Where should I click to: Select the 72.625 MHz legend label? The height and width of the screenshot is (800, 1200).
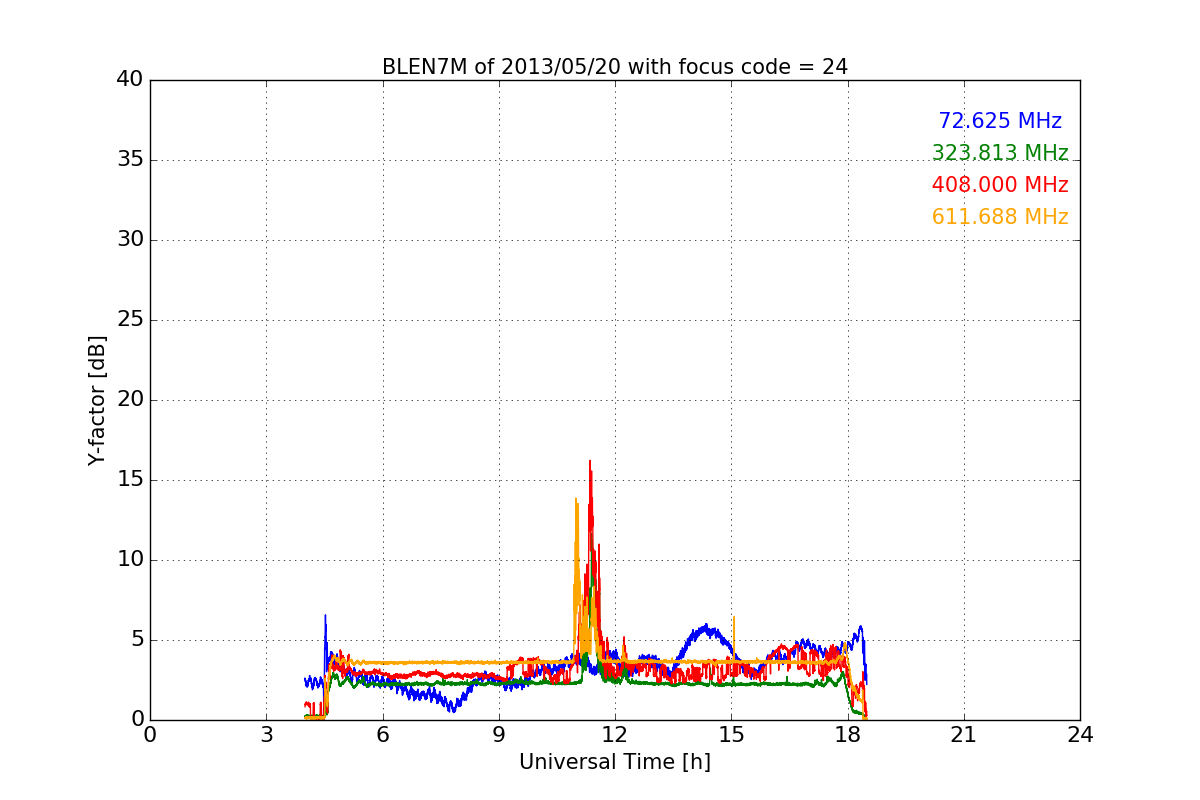1000,121
